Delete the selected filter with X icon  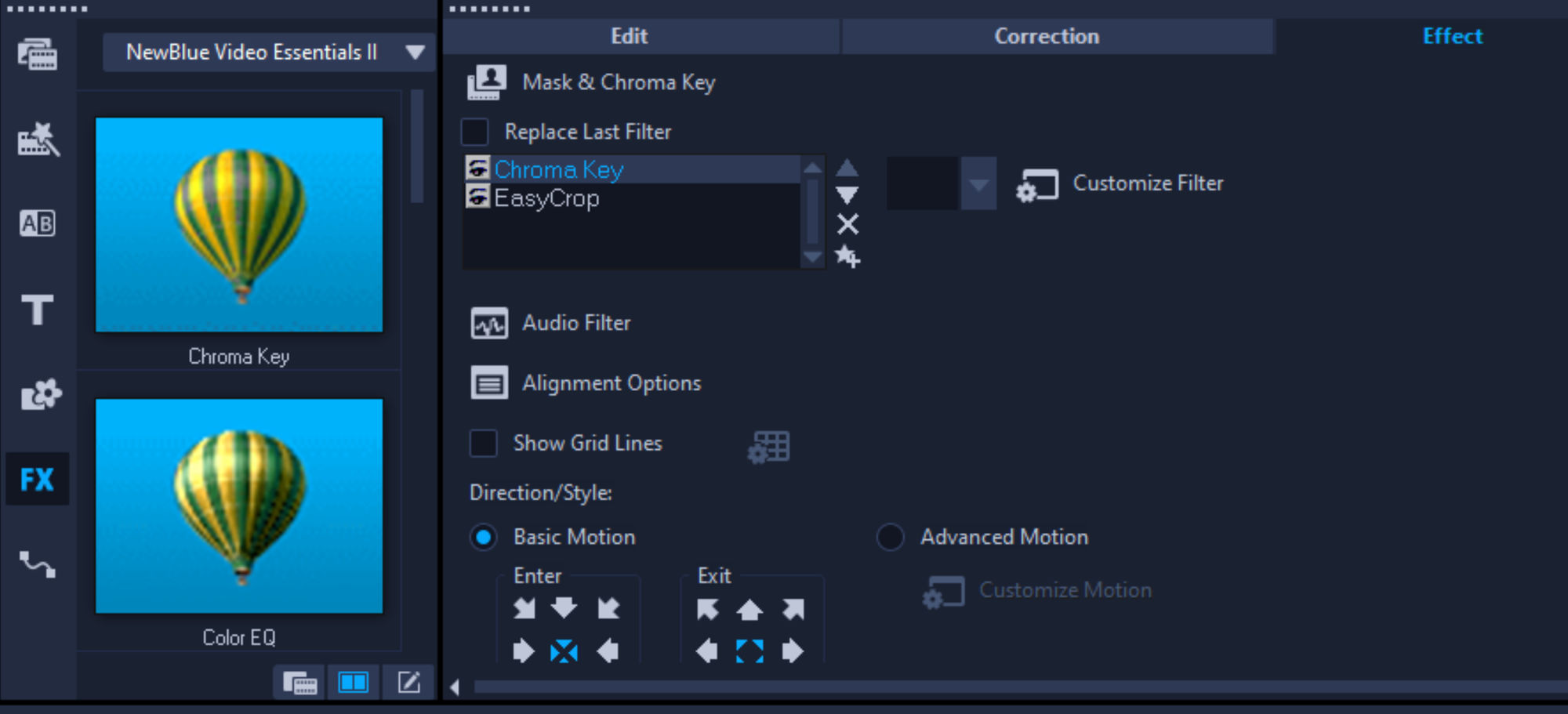coord(848,224)
